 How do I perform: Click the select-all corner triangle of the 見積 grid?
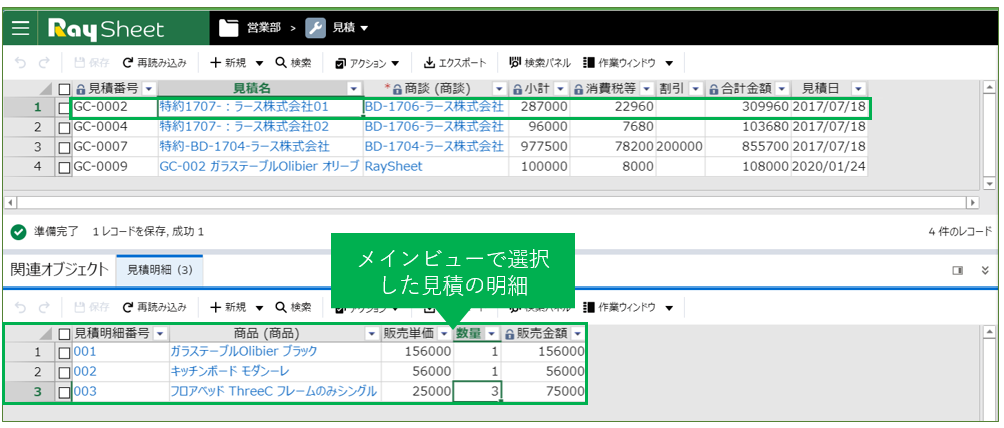pyautogui.click(x=45, y=90)
